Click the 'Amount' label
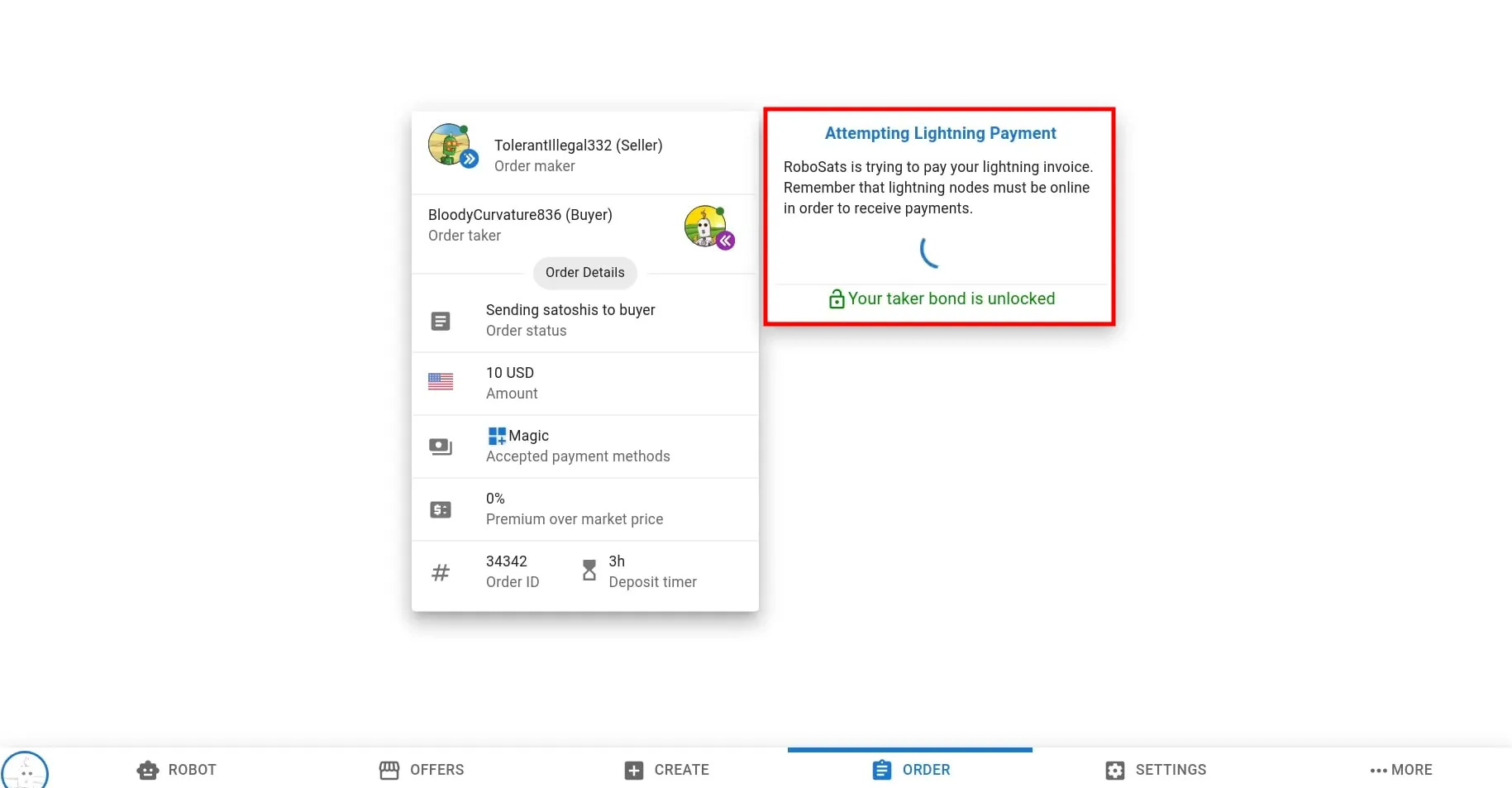The width and height of the screenshot is (1512, 788). coord(512,394)
